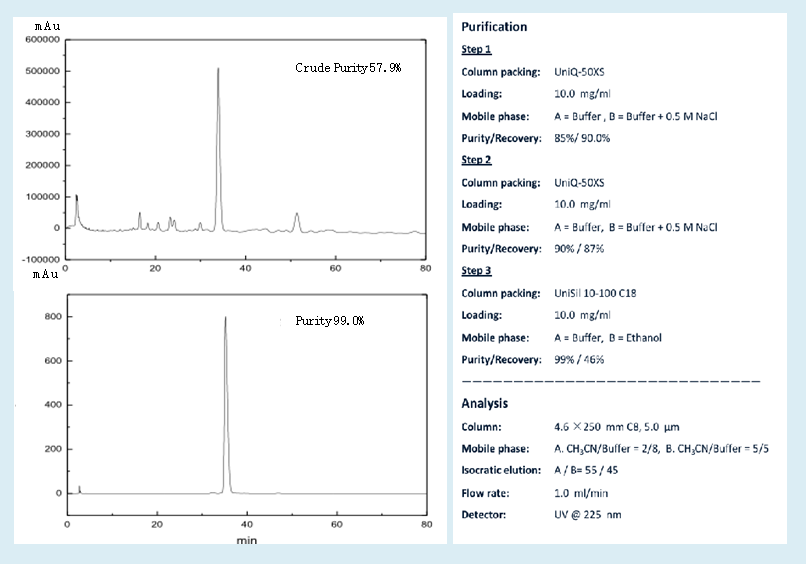Click the '800' y-axis tick on lower chart

point(53,316)
